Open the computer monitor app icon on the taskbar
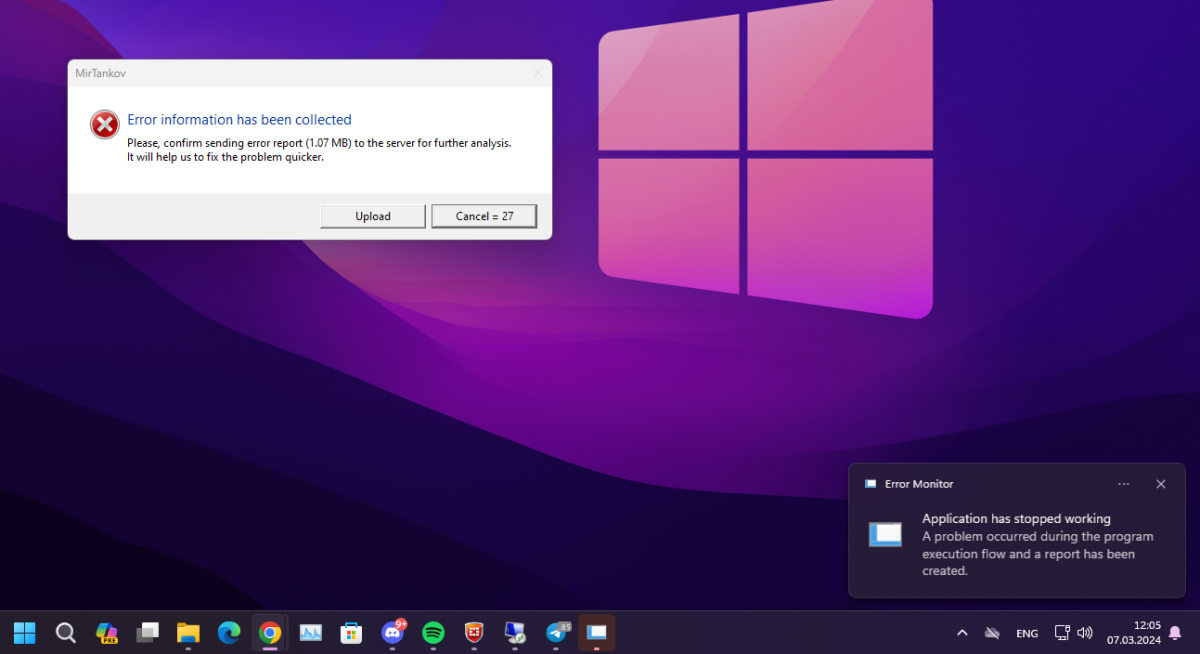 point(515,632)
